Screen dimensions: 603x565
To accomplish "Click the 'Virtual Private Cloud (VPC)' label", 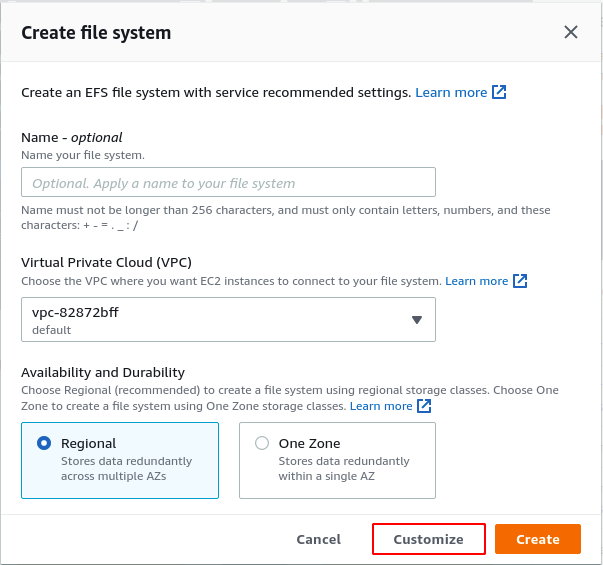I will pos(107,262).
